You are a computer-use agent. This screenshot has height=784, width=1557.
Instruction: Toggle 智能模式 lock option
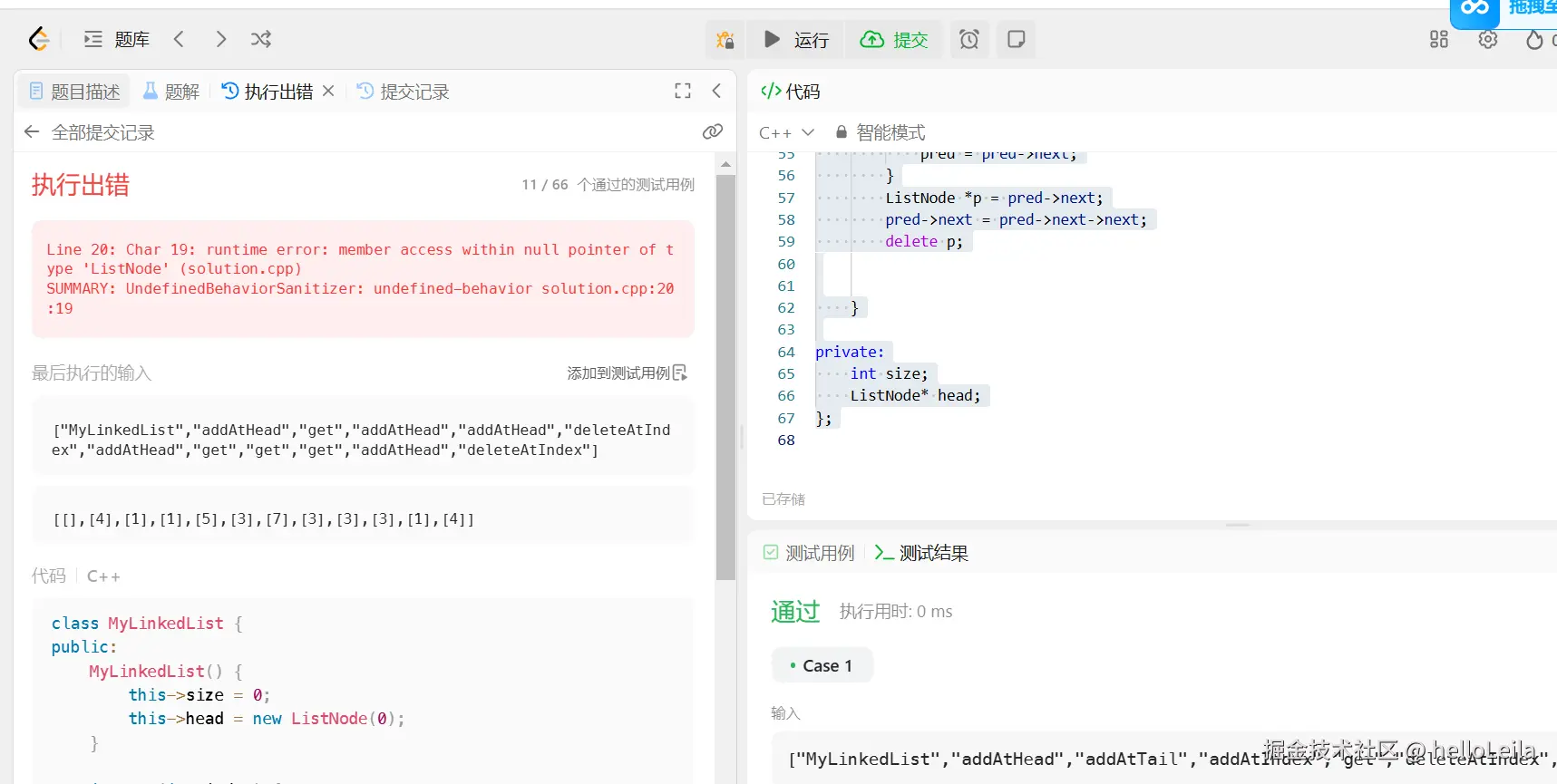(880, 132)
